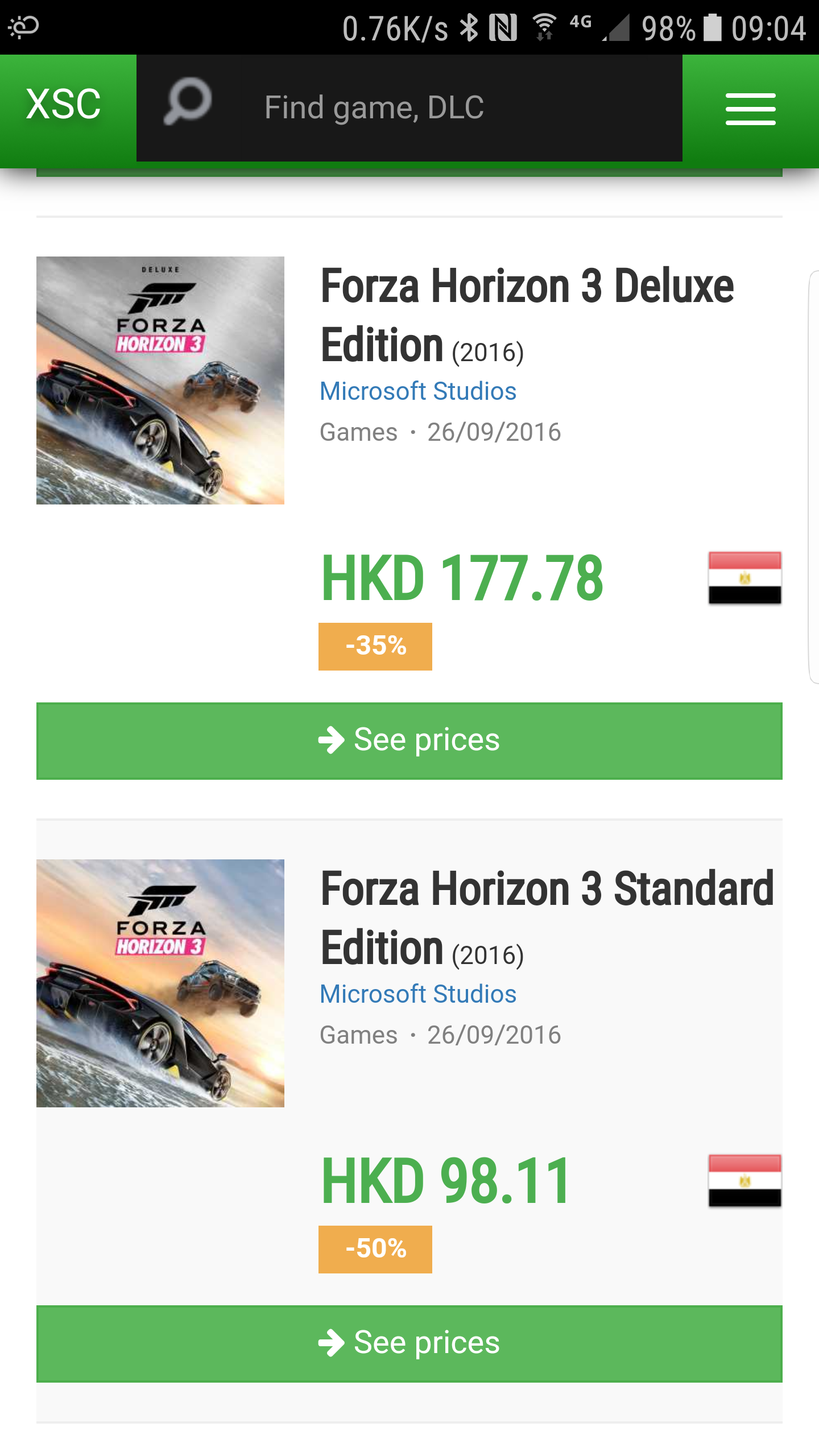Tap Egypt flag beside HKD 177.78
Viewport: 819px width, 1456px height.
[744, 578]
